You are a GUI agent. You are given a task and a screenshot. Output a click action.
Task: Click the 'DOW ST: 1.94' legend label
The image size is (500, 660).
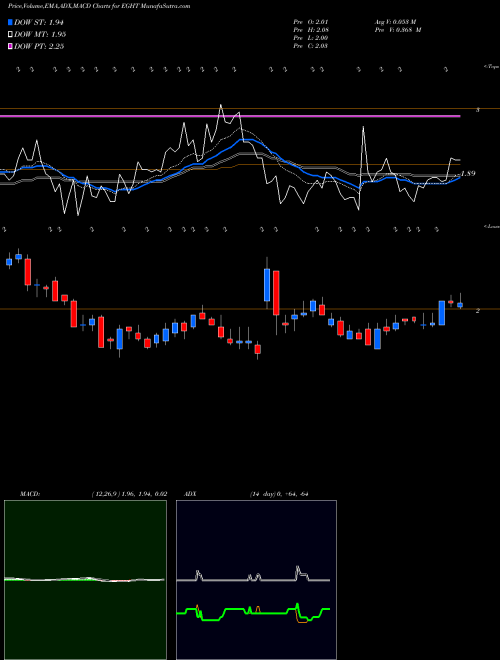[39, 22]
